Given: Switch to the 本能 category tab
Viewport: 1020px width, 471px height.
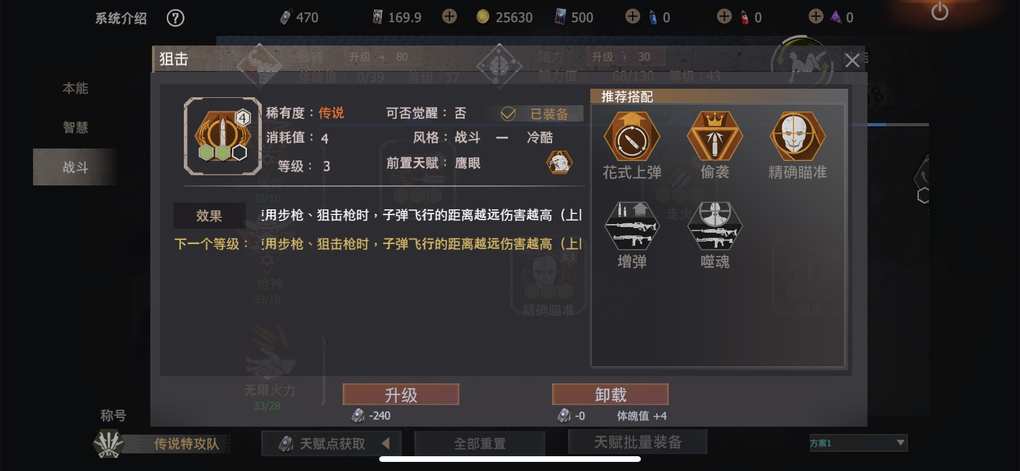Looking at the screenshot, I should point(75,88).
